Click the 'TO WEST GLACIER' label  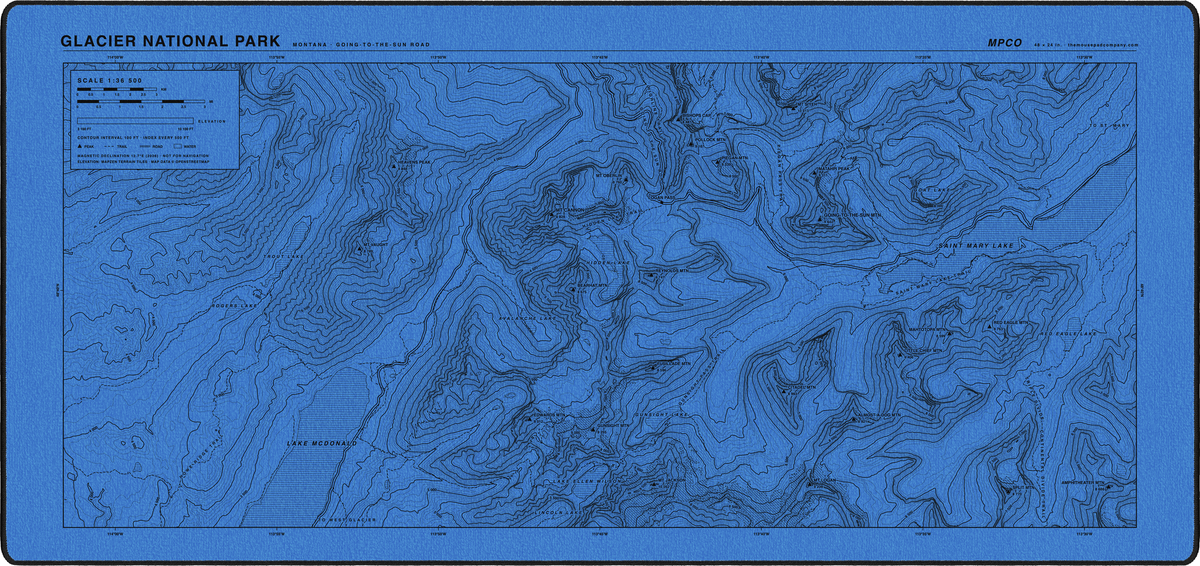click(348, 520)
